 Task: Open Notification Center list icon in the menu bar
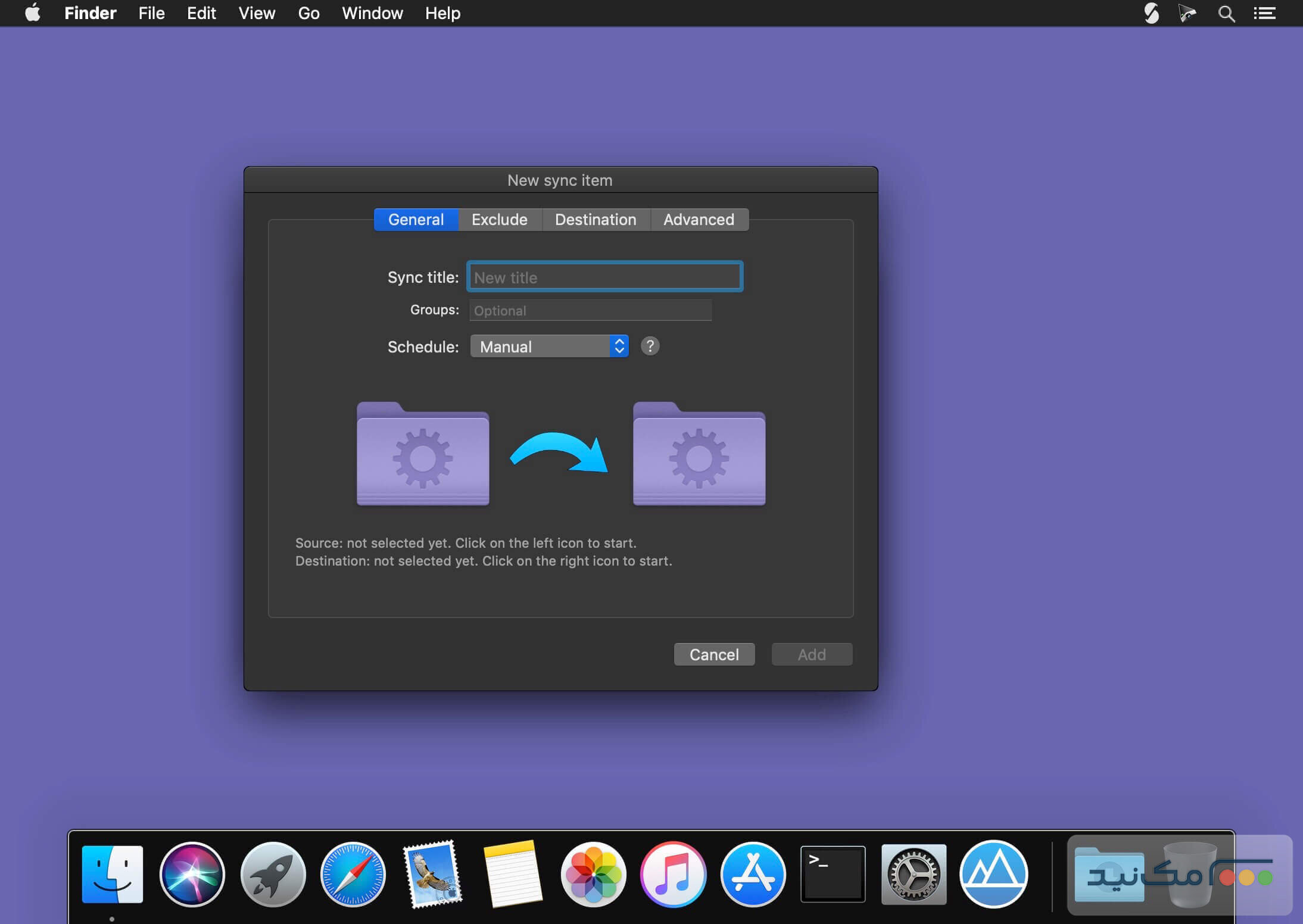point(1264,13)
